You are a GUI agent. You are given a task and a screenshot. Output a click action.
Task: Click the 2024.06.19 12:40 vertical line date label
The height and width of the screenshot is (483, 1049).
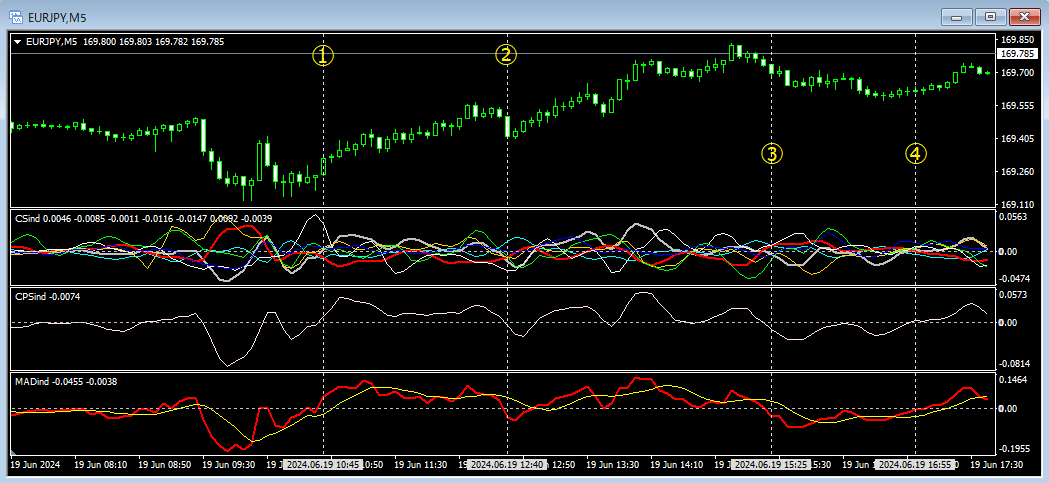pyautogui.click(x=507, y=464)
